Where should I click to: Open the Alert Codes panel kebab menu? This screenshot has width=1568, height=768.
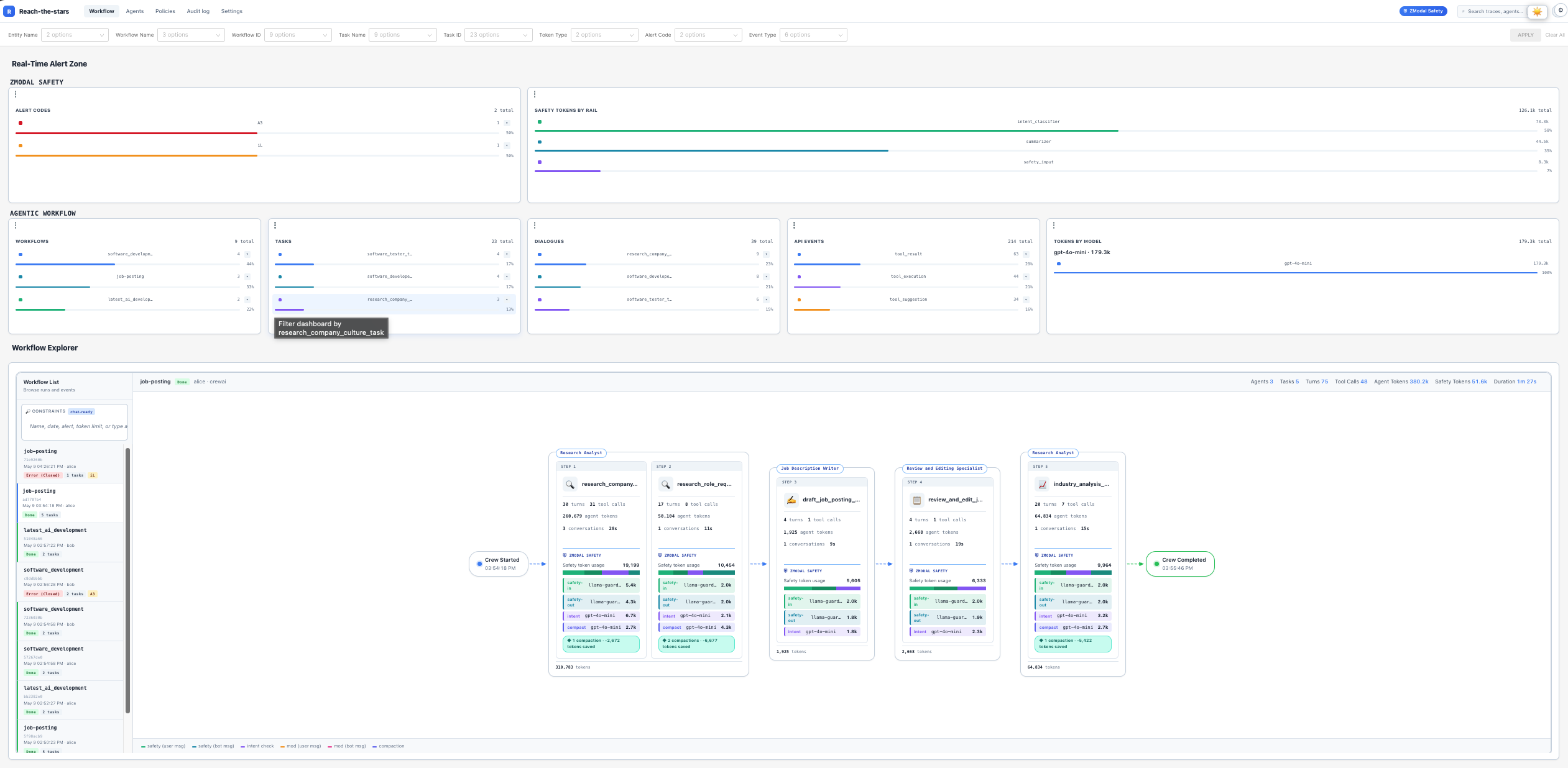pyautogui.click(x=16, y=94)
